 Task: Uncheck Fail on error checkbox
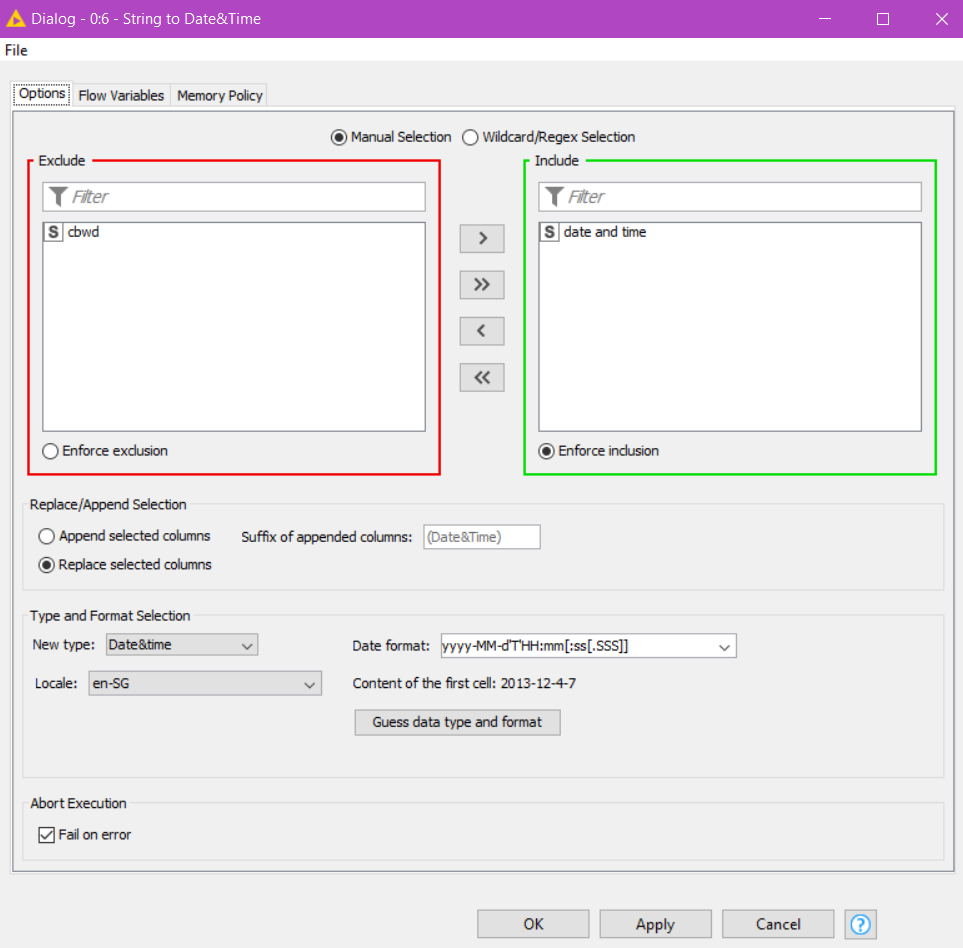point(46,835)
